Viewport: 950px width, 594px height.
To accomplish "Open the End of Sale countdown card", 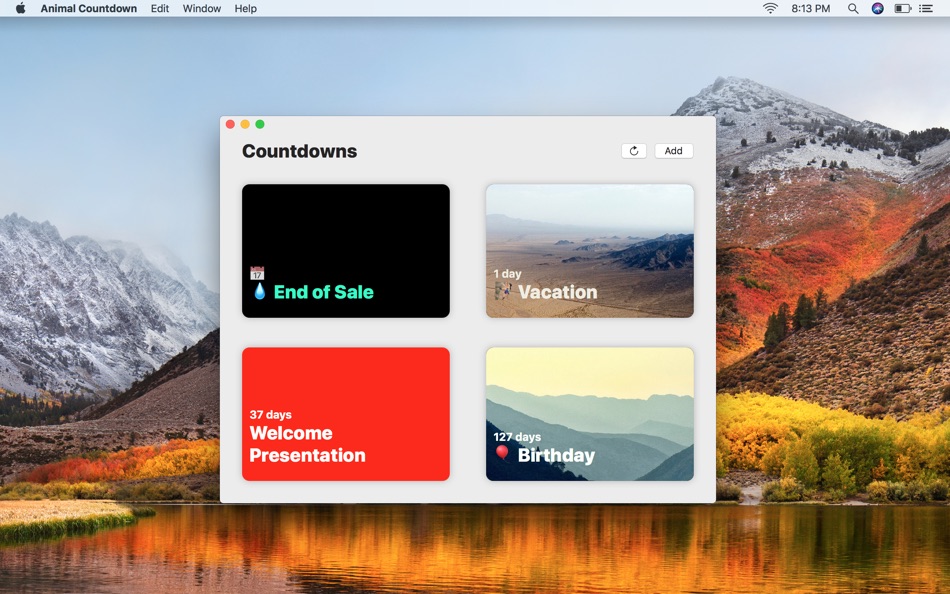I will point(346,251).
